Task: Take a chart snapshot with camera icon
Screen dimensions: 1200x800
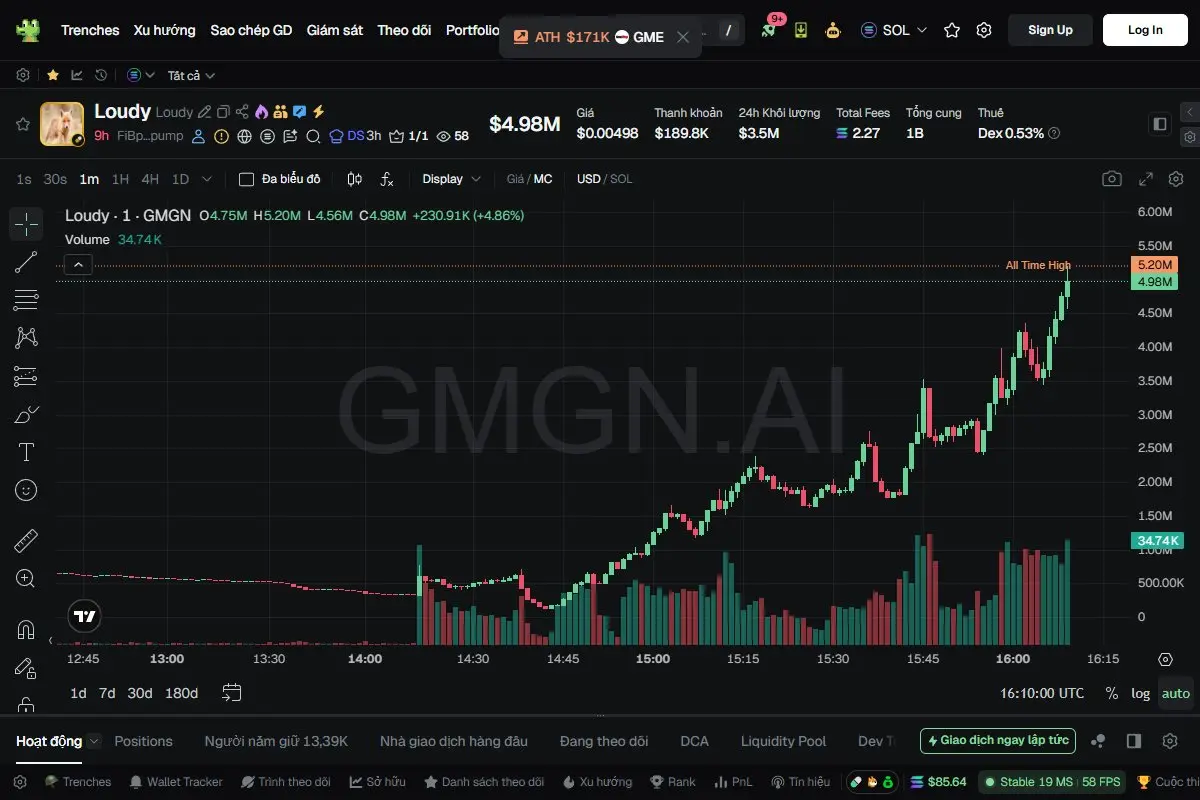Action: pyautogui.click(x=1111, y=179)
